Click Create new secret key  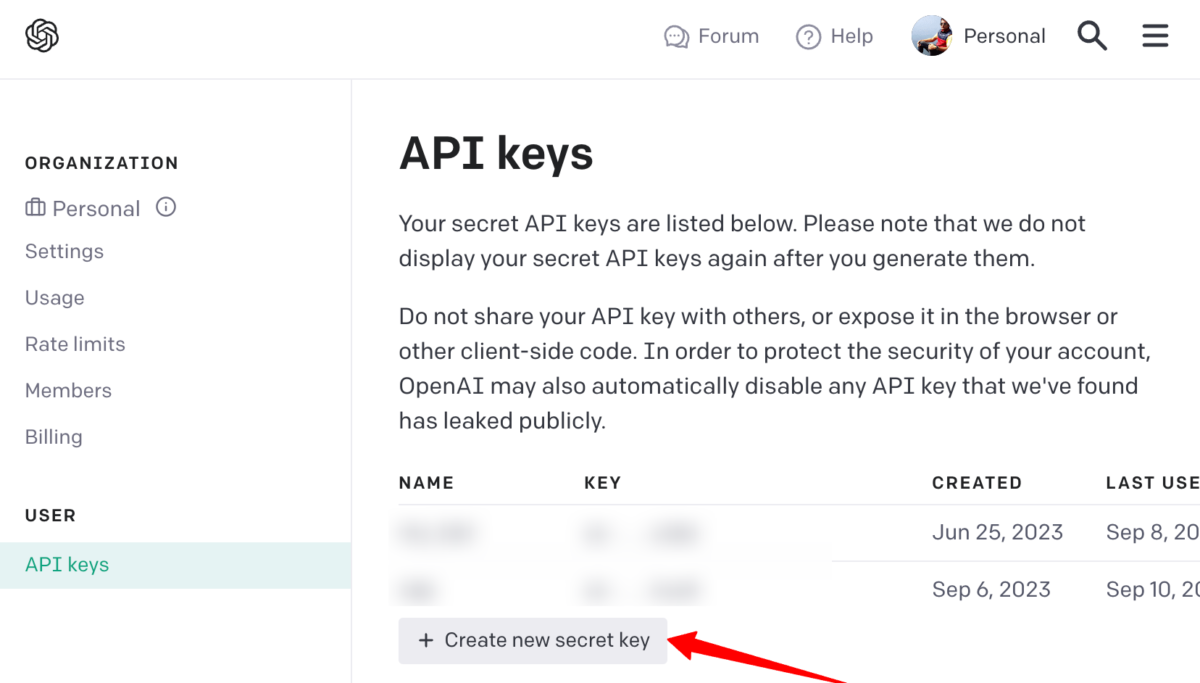coord(533,640)
